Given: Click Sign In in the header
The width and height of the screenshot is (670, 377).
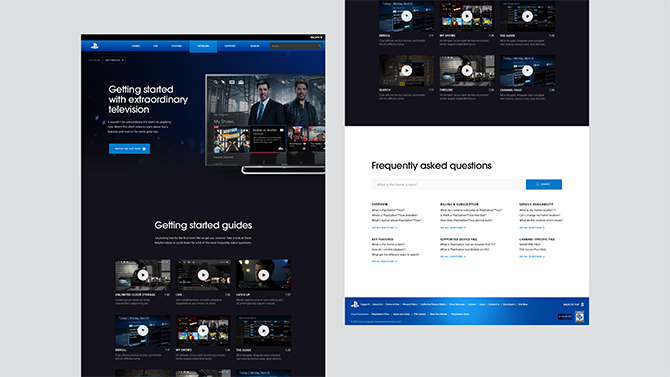Looking at the screenshot, I should [x=255, y=46].
